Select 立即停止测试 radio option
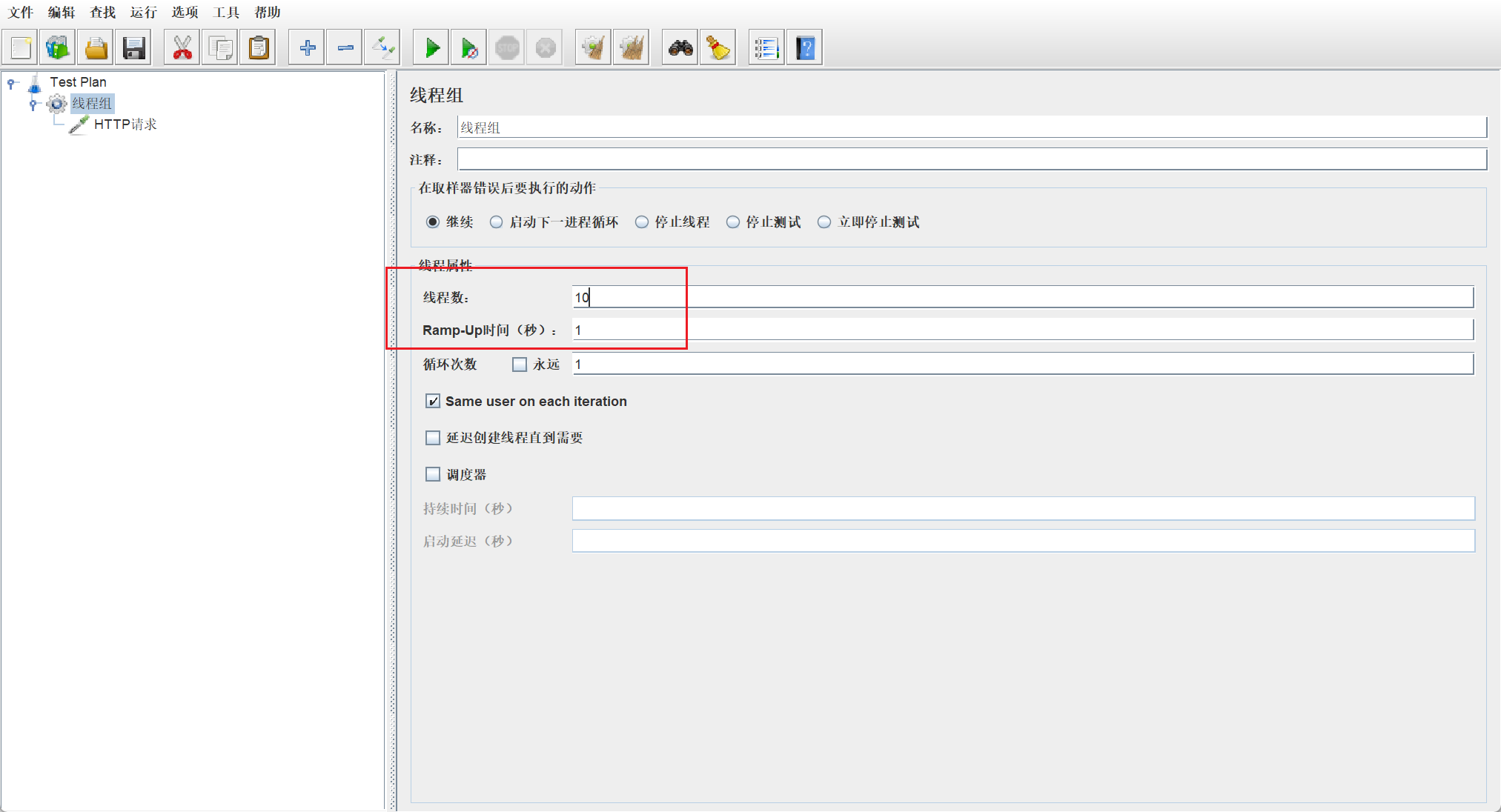Viewport: 1501px width, 812px height. (x=824, y=222)
